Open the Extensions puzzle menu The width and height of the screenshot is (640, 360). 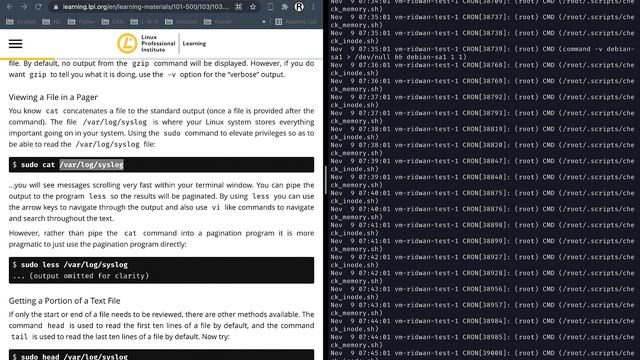coord(284,7)
